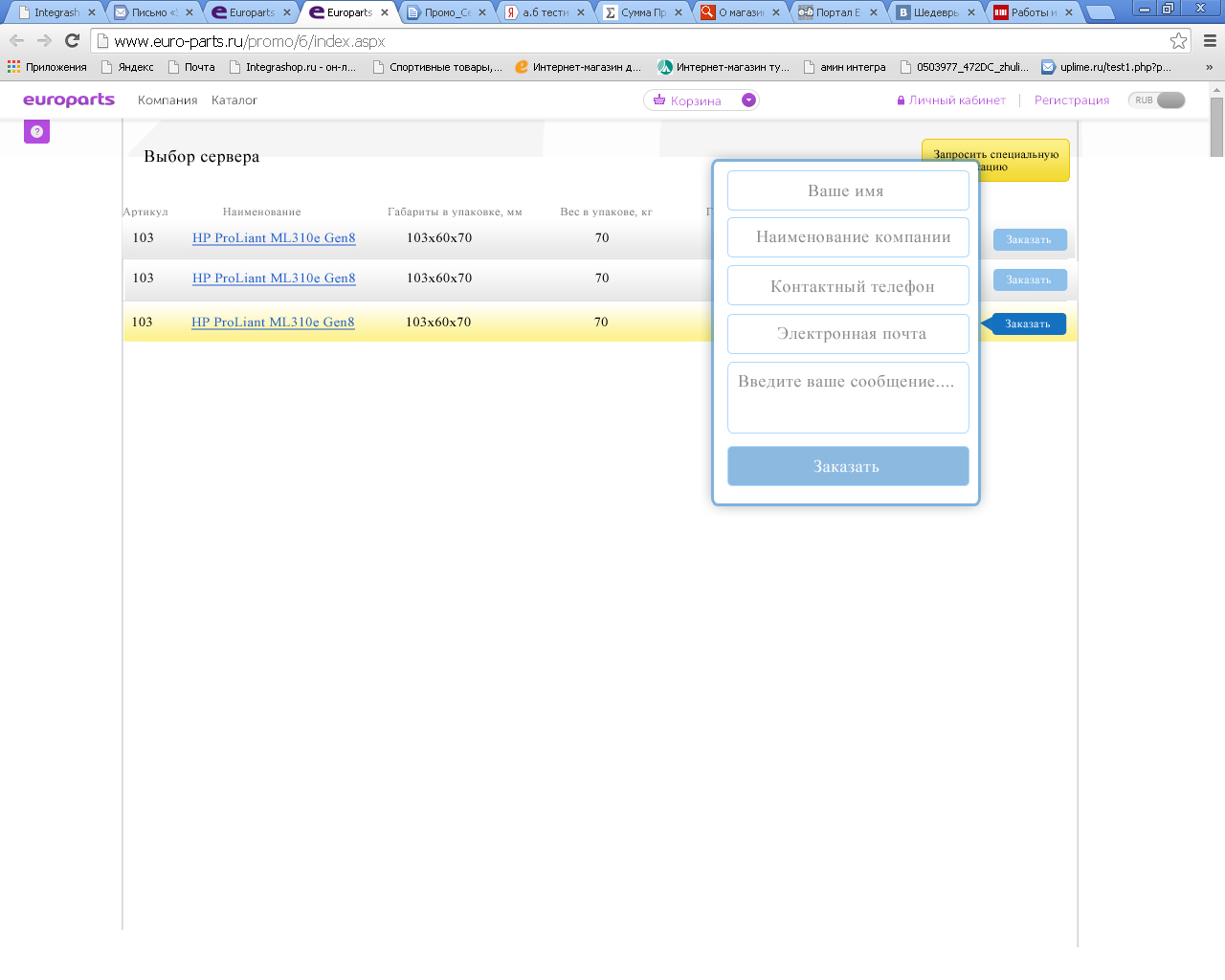Expand the Корзина dropdown arrow
This screenshot has width=1225, height=980.
pos(748,100)
